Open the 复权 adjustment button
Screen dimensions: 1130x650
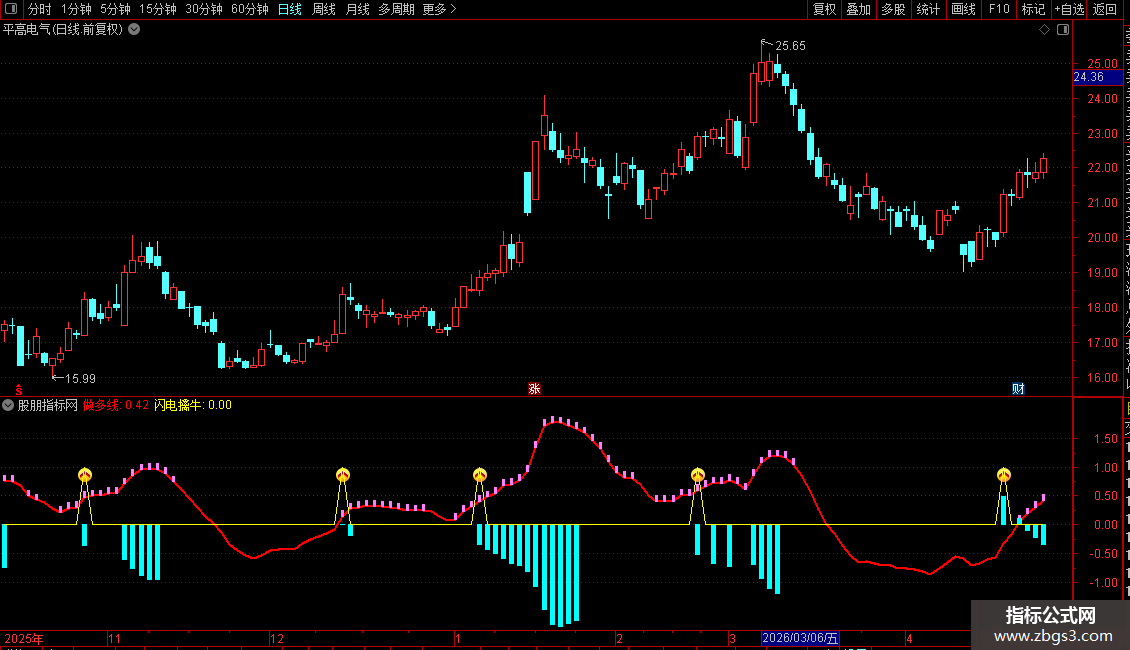(x=824, y=9)
